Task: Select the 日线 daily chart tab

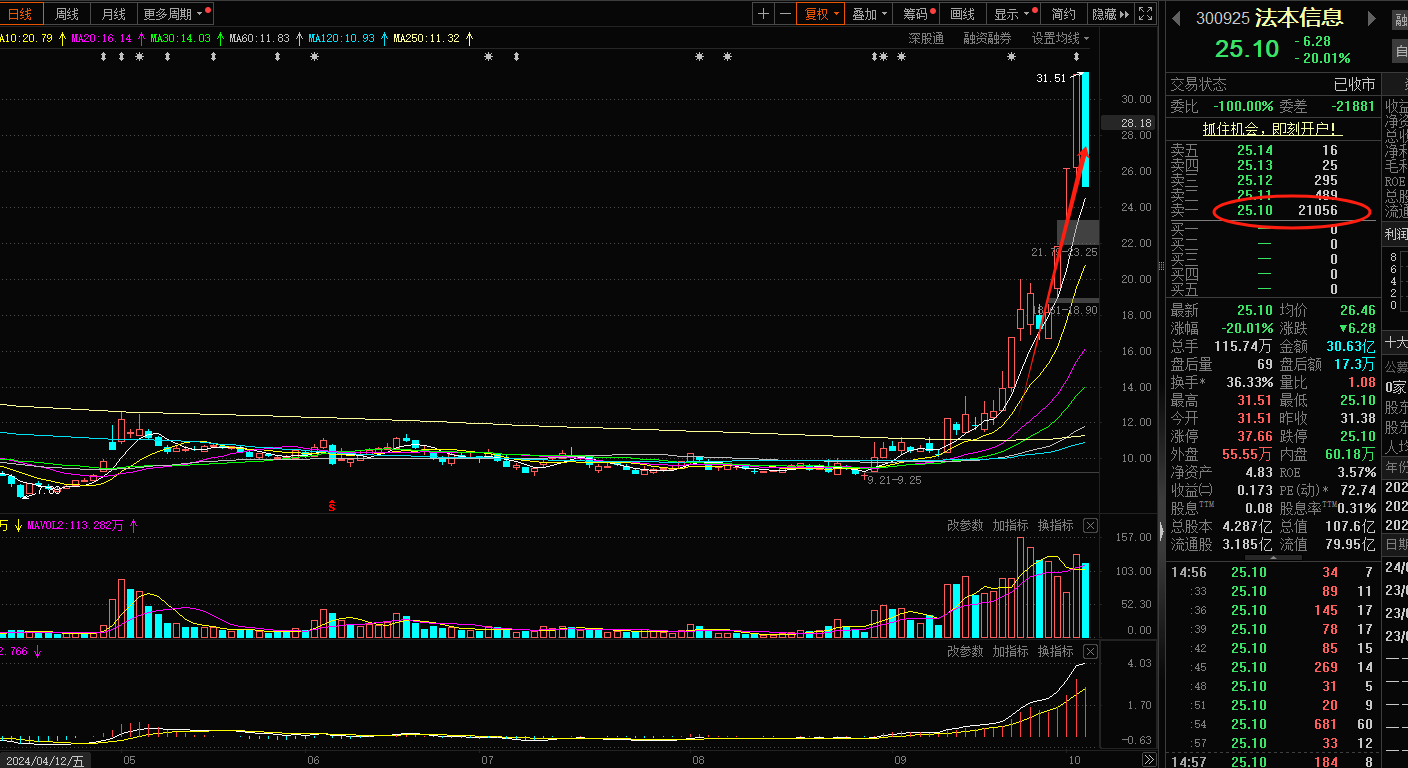Action: click(x=20, y=13)
